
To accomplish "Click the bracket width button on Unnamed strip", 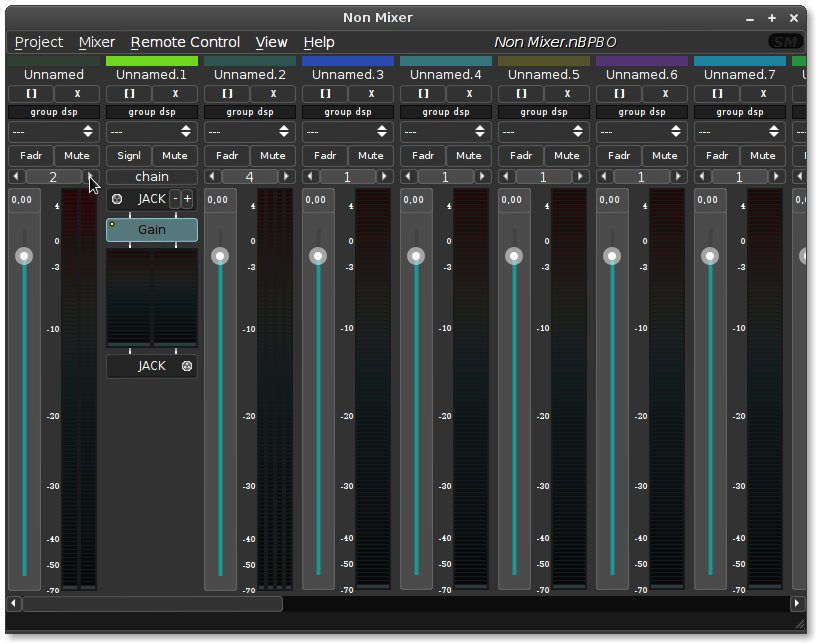I will pyautogui.click(x=31, y=93).
